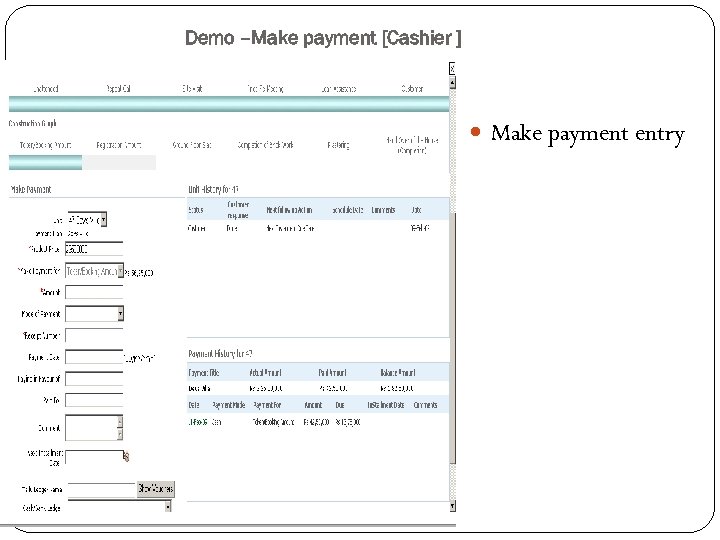The image size is (720, 540).
Task: Click the Show Vouchers button
Action: tap(156, 489)
